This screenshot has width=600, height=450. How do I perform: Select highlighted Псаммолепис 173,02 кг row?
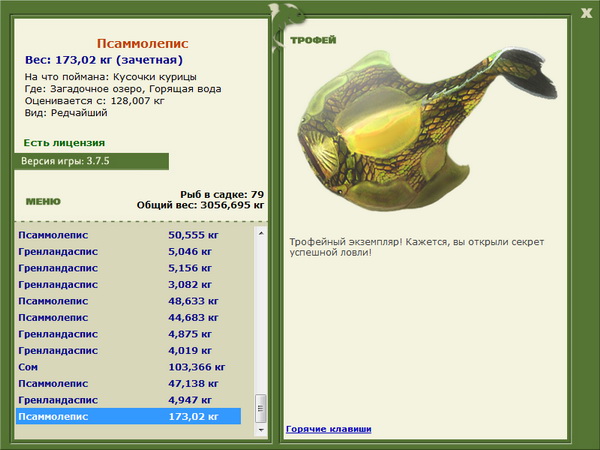coord(129,416)
